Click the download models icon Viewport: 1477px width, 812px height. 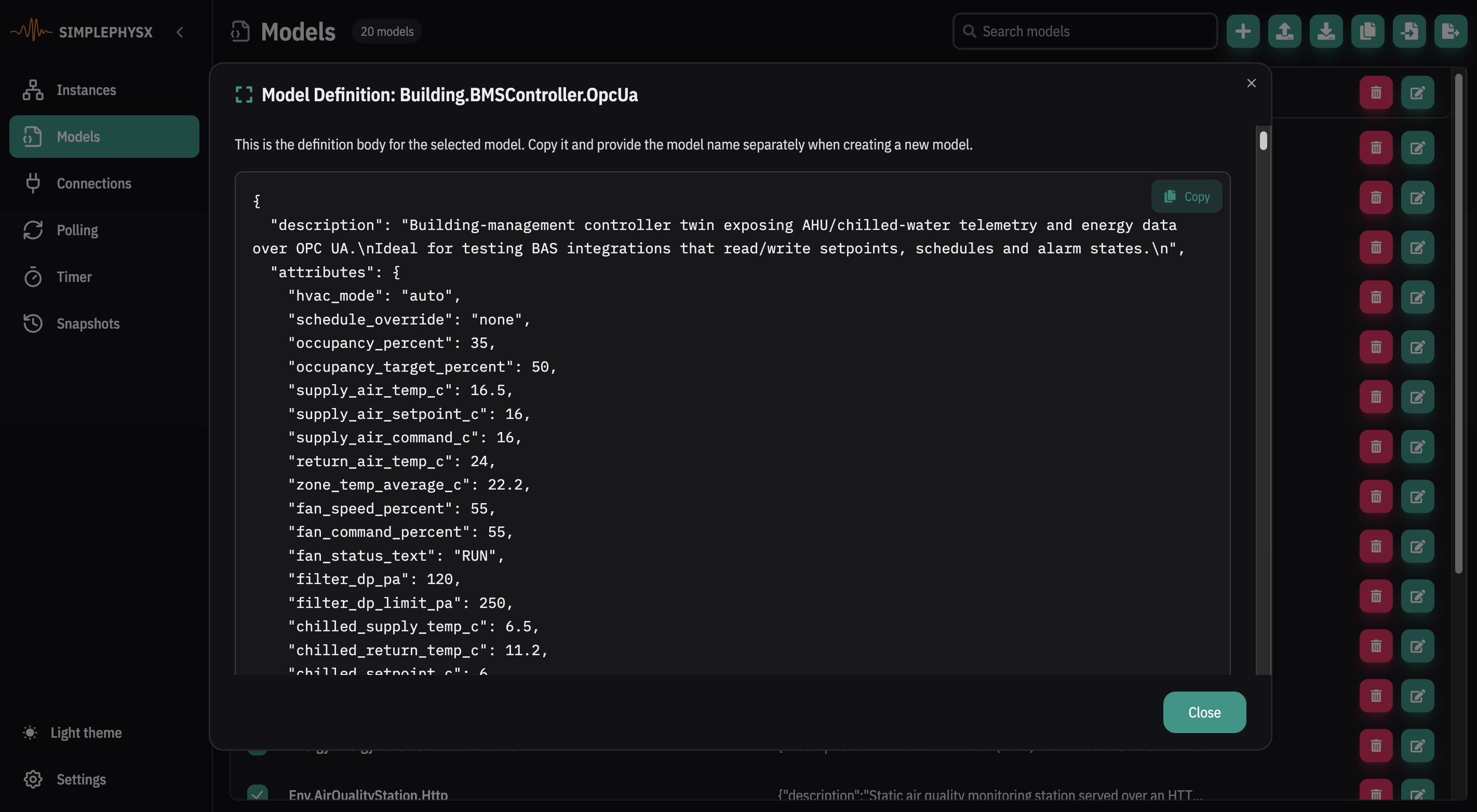point(1326,31)
